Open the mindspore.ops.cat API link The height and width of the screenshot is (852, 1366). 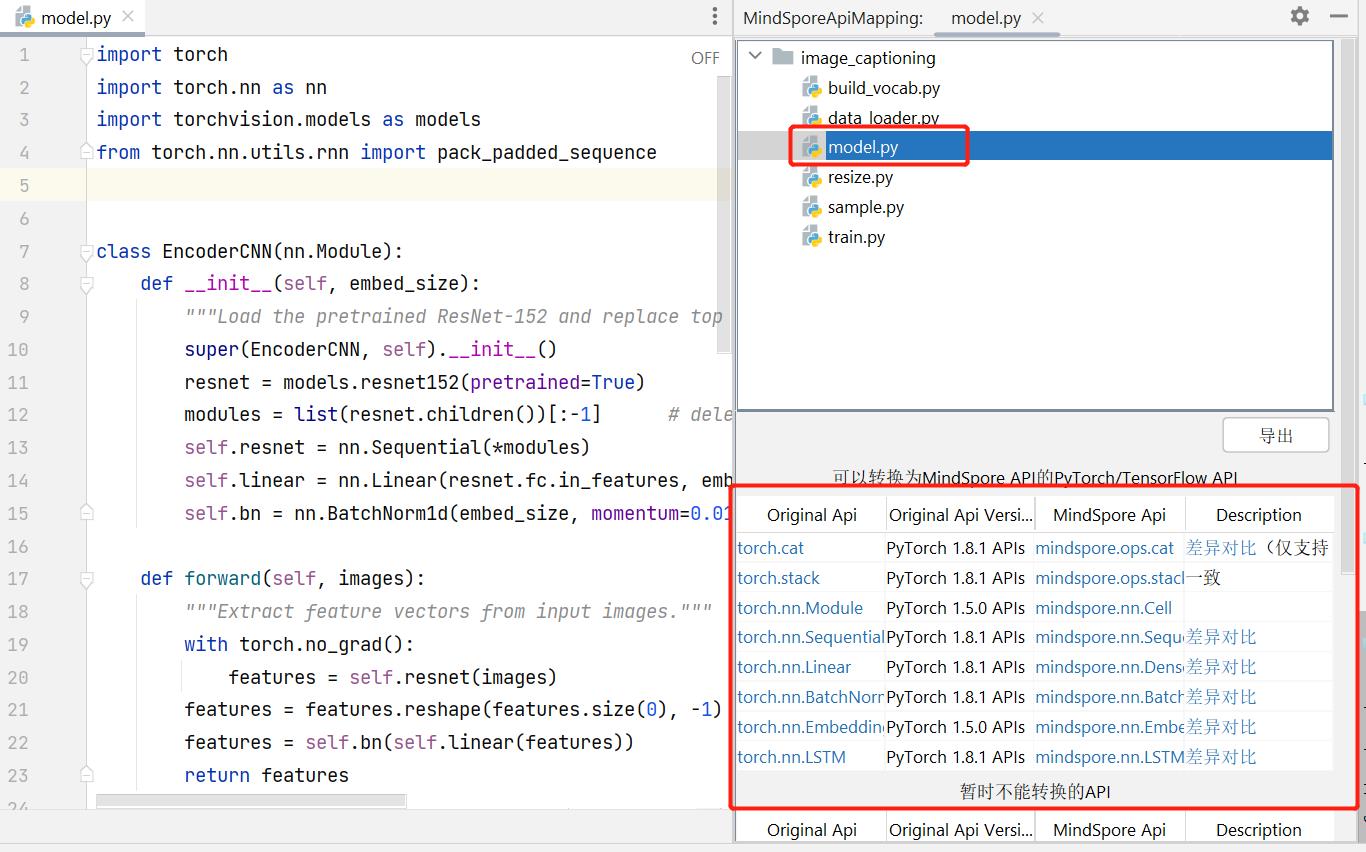1104,548
